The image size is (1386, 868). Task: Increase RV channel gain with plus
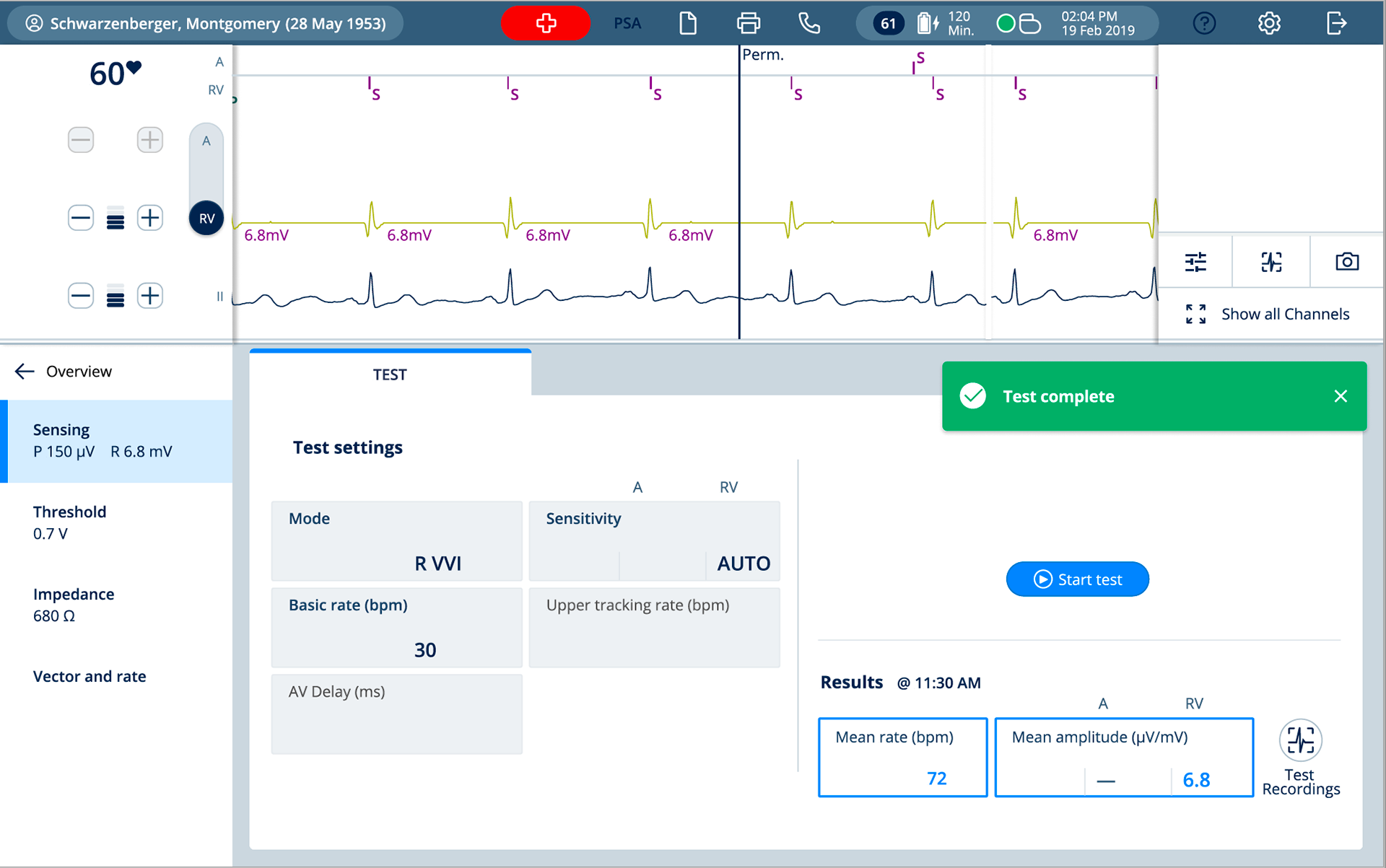point(150,218)
